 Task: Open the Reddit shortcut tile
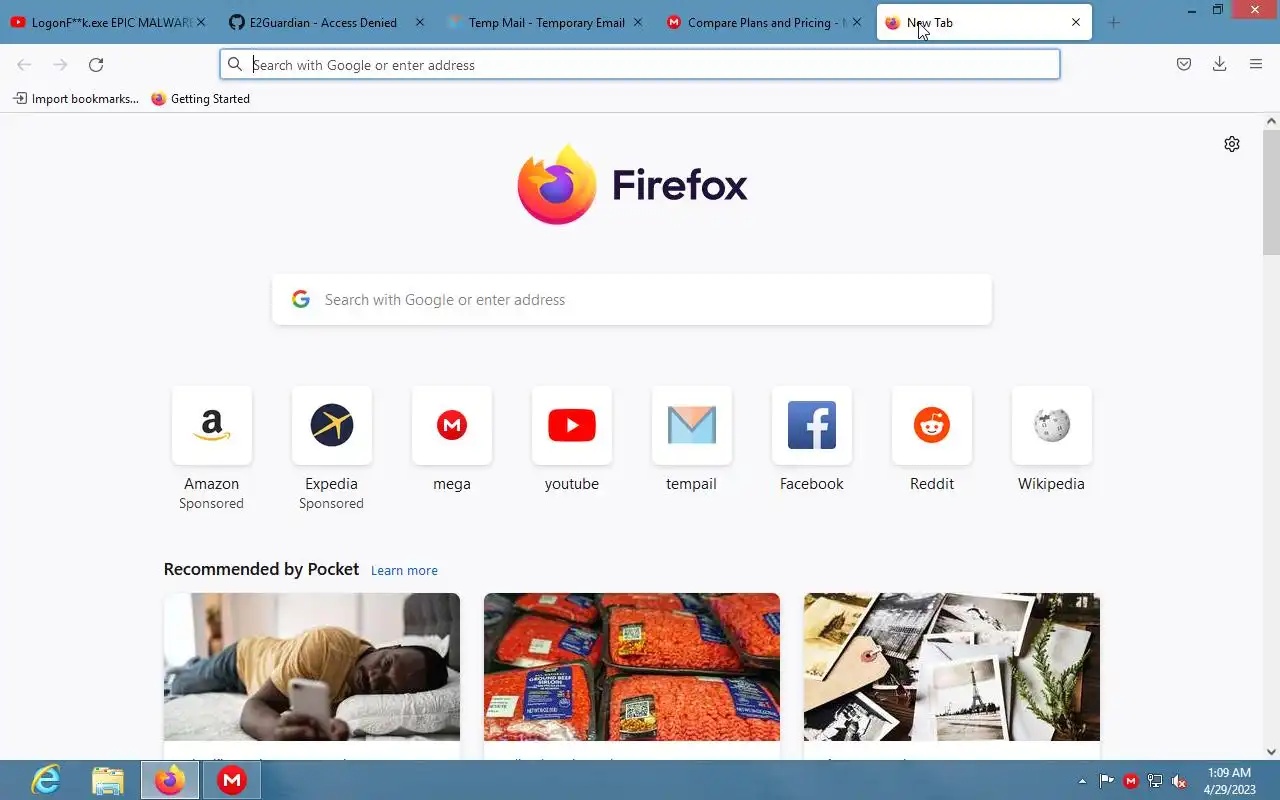(931, 425)
